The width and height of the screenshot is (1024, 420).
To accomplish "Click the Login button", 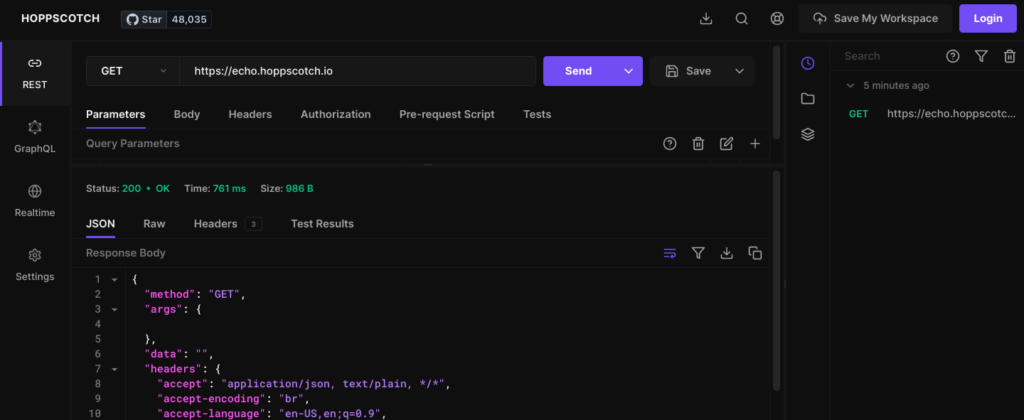I will pyautogui.click(x=987, y=18).
